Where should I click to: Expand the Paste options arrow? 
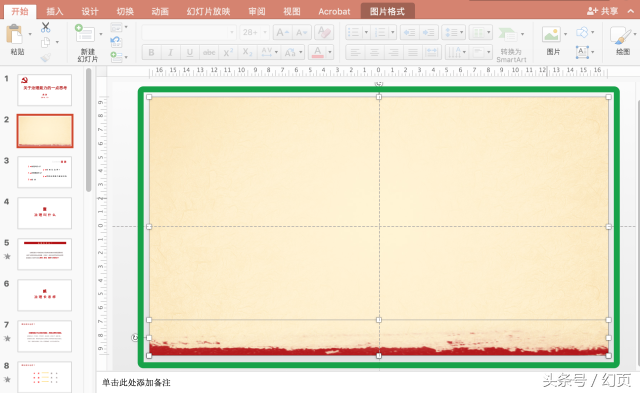[x=30, y=34]
